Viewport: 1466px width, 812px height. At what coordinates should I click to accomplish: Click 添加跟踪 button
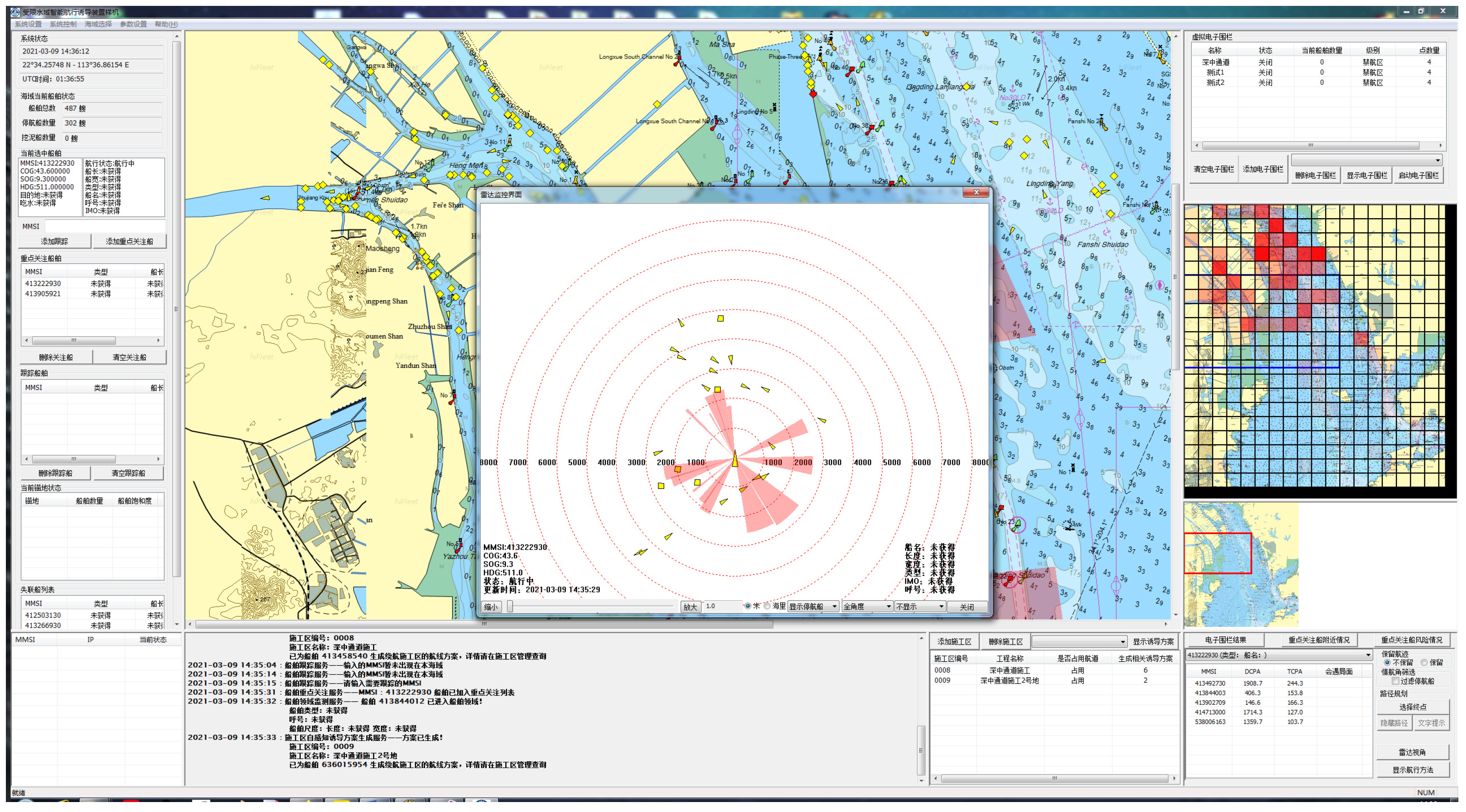[55, 241]
